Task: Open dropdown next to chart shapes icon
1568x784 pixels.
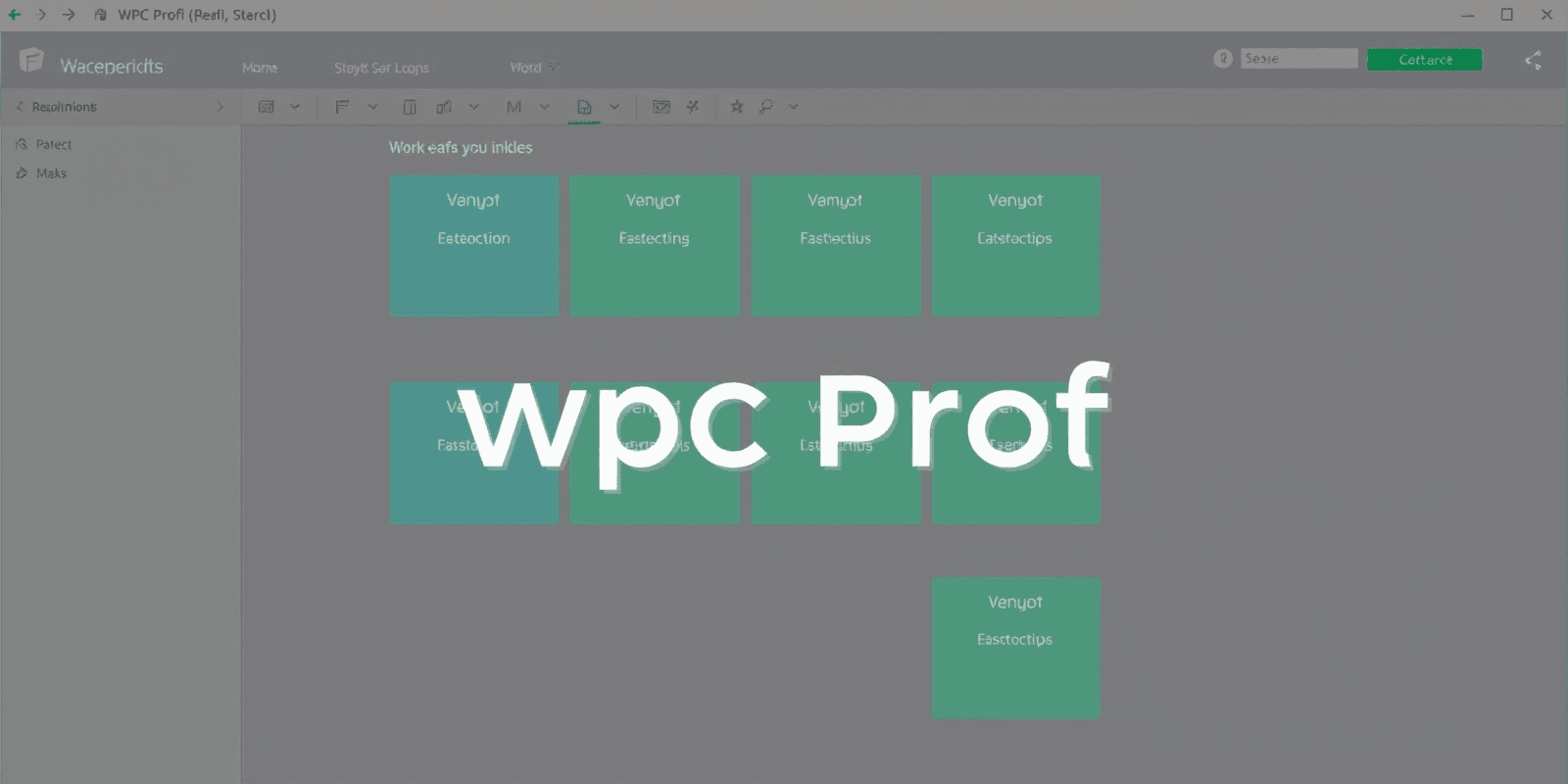Action: tap(474, 107)
